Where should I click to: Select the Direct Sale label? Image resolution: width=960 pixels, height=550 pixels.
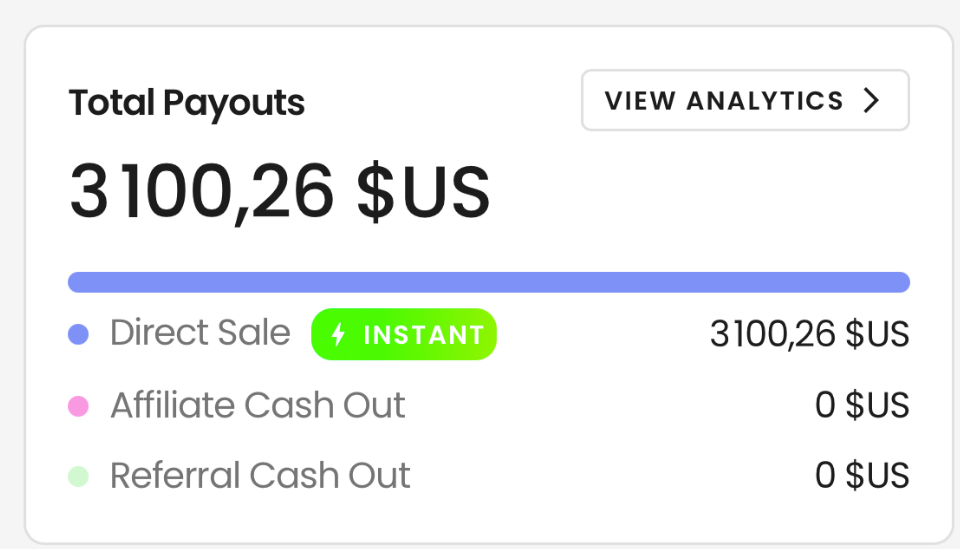[200, 333]
